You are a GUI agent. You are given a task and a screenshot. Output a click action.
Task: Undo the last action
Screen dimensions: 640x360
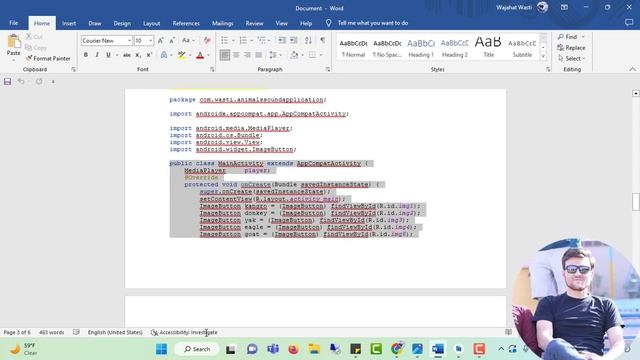[20, 82]
